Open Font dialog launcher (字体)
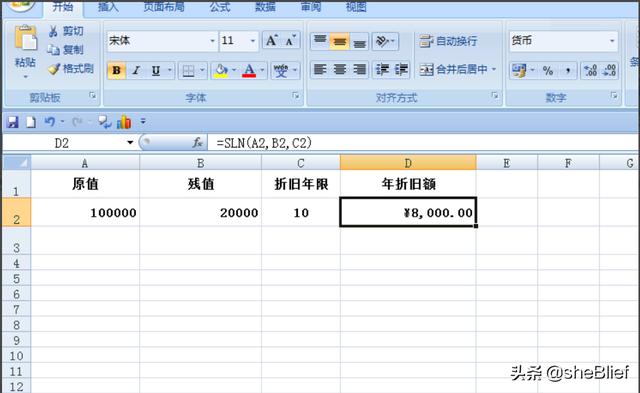 click(x=296, y=96)
